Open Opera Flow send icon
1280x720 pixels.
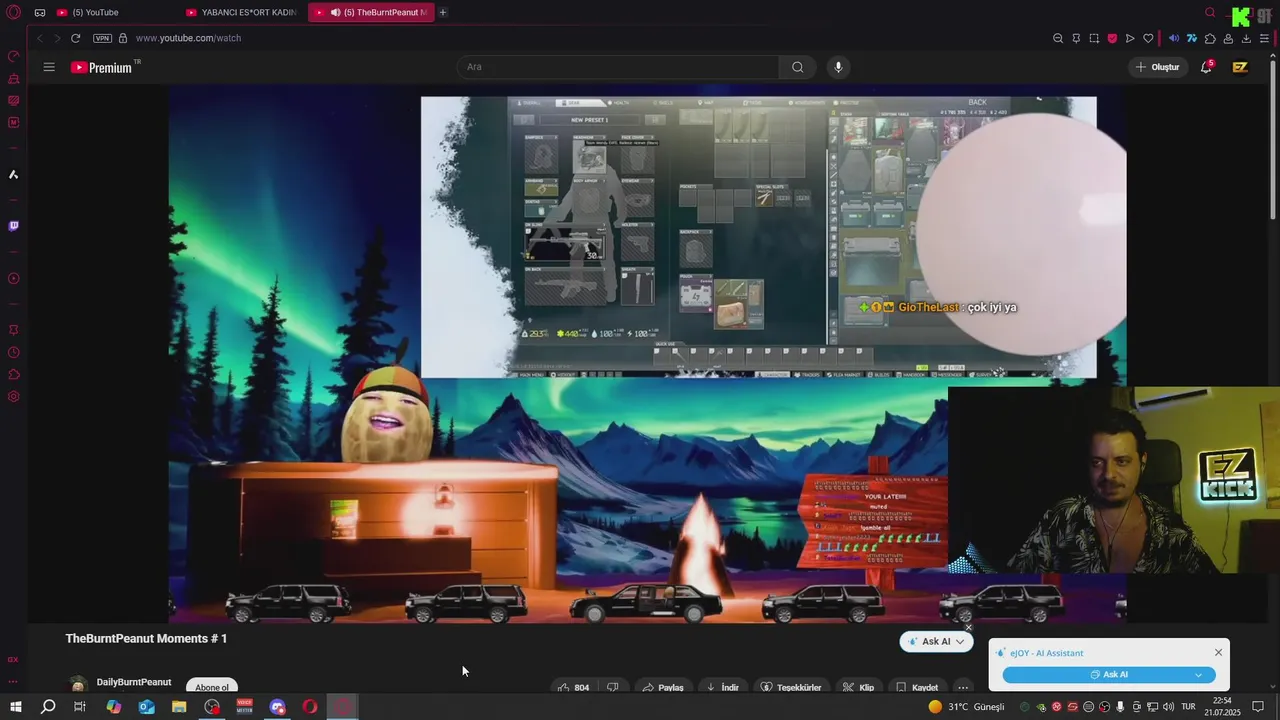(x=1130, y=38)
